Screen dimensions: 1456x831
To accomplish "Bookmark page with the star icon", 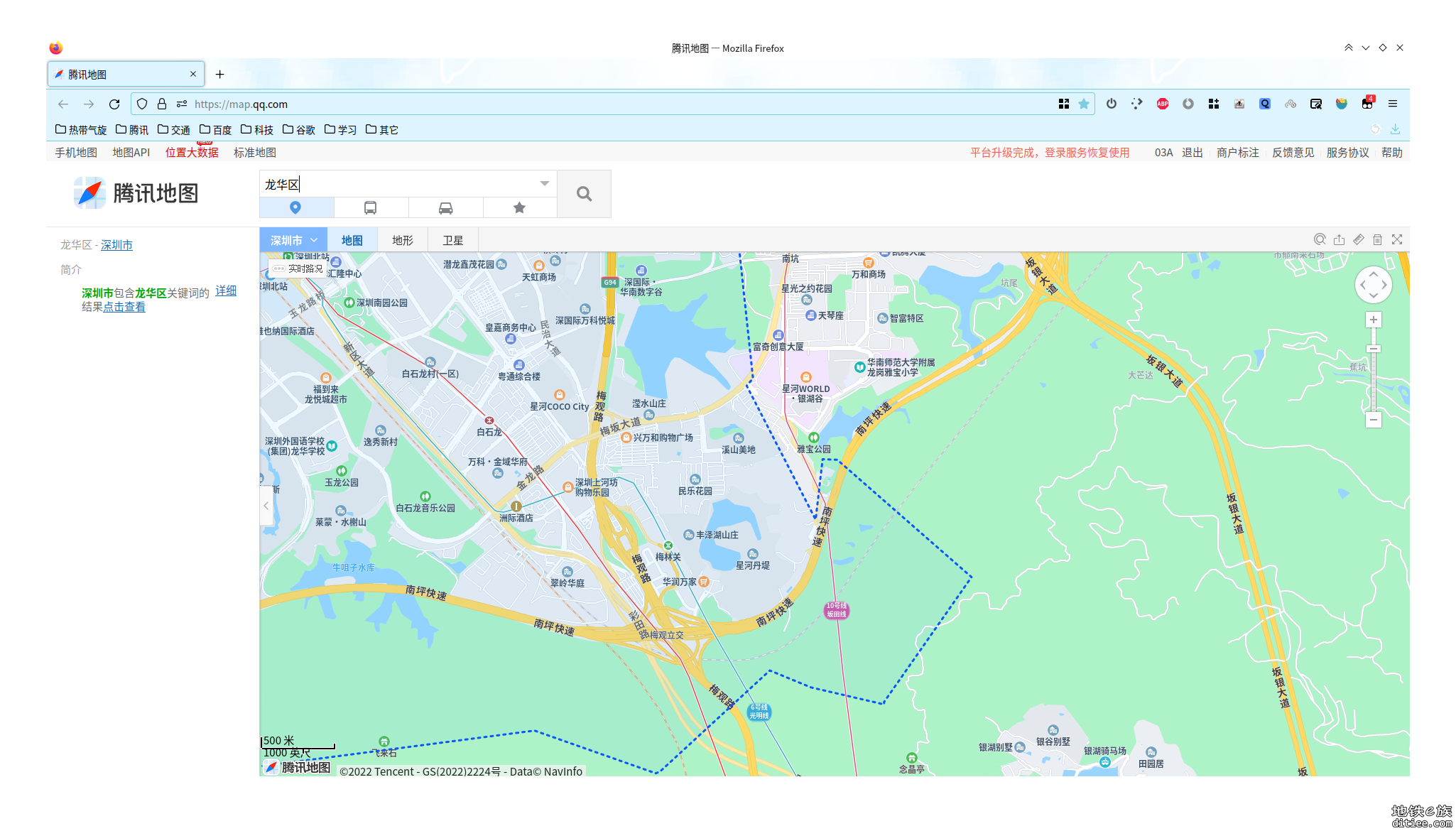I will [x=1084, y=104].
